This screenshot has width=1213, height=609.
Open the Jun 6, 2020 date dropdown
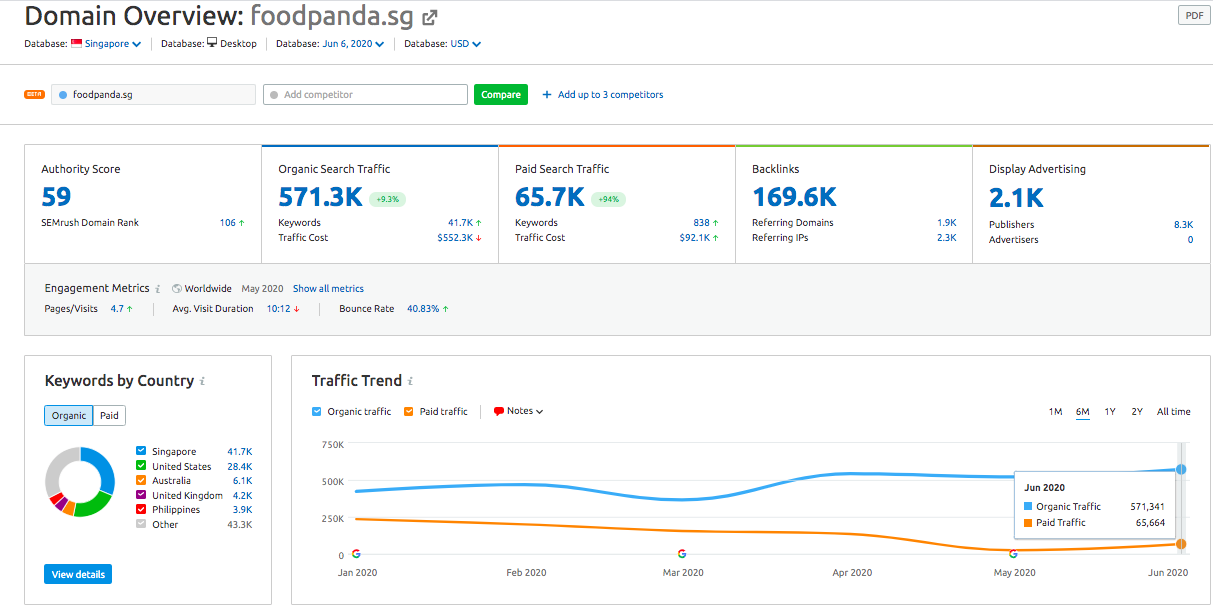coord(353,44)
